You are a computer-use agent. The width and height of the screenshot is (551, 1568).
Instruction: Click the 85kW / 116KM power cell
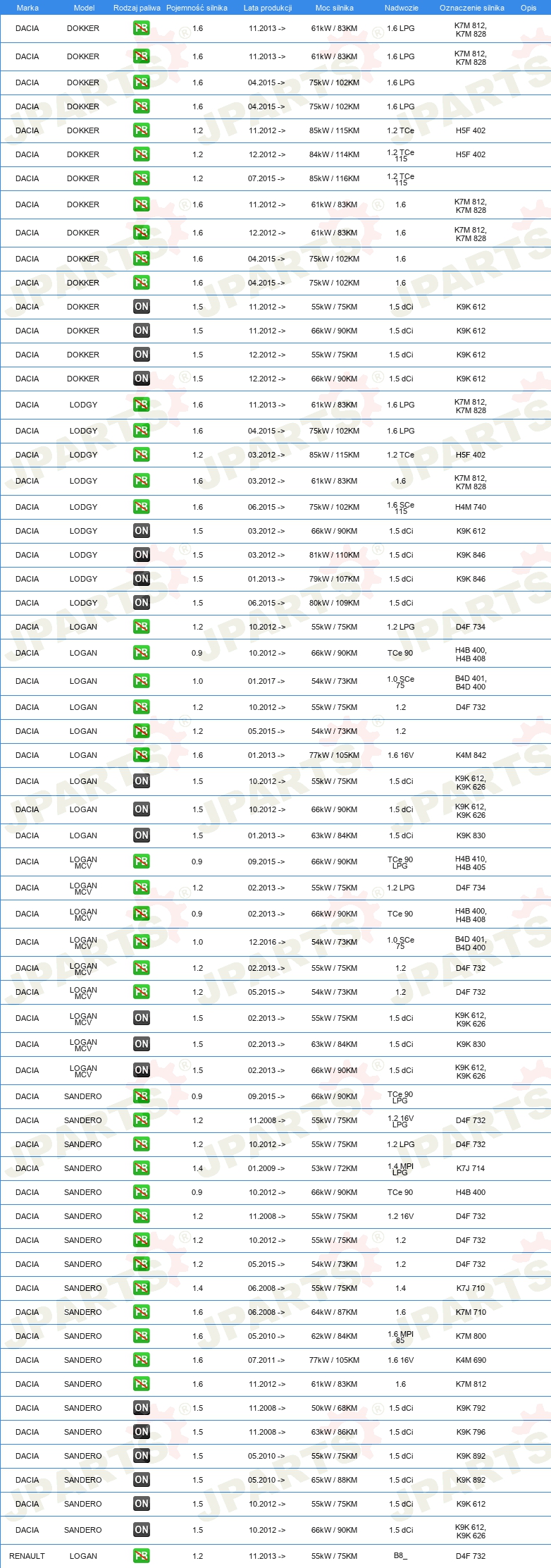pyautogui.click(x=334, y=178)
